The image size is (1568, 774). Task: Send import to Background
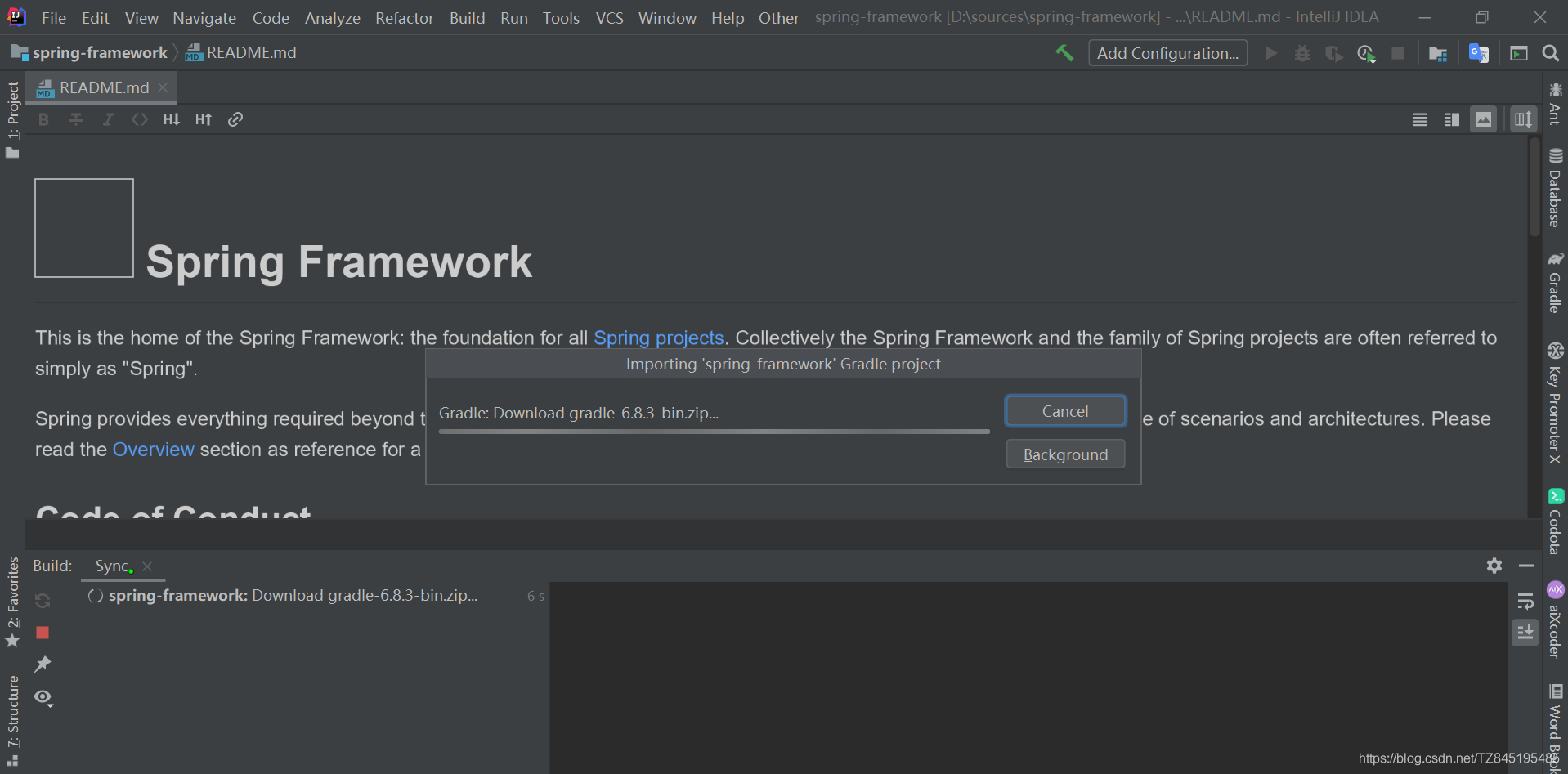click(x=1065, y=454)
